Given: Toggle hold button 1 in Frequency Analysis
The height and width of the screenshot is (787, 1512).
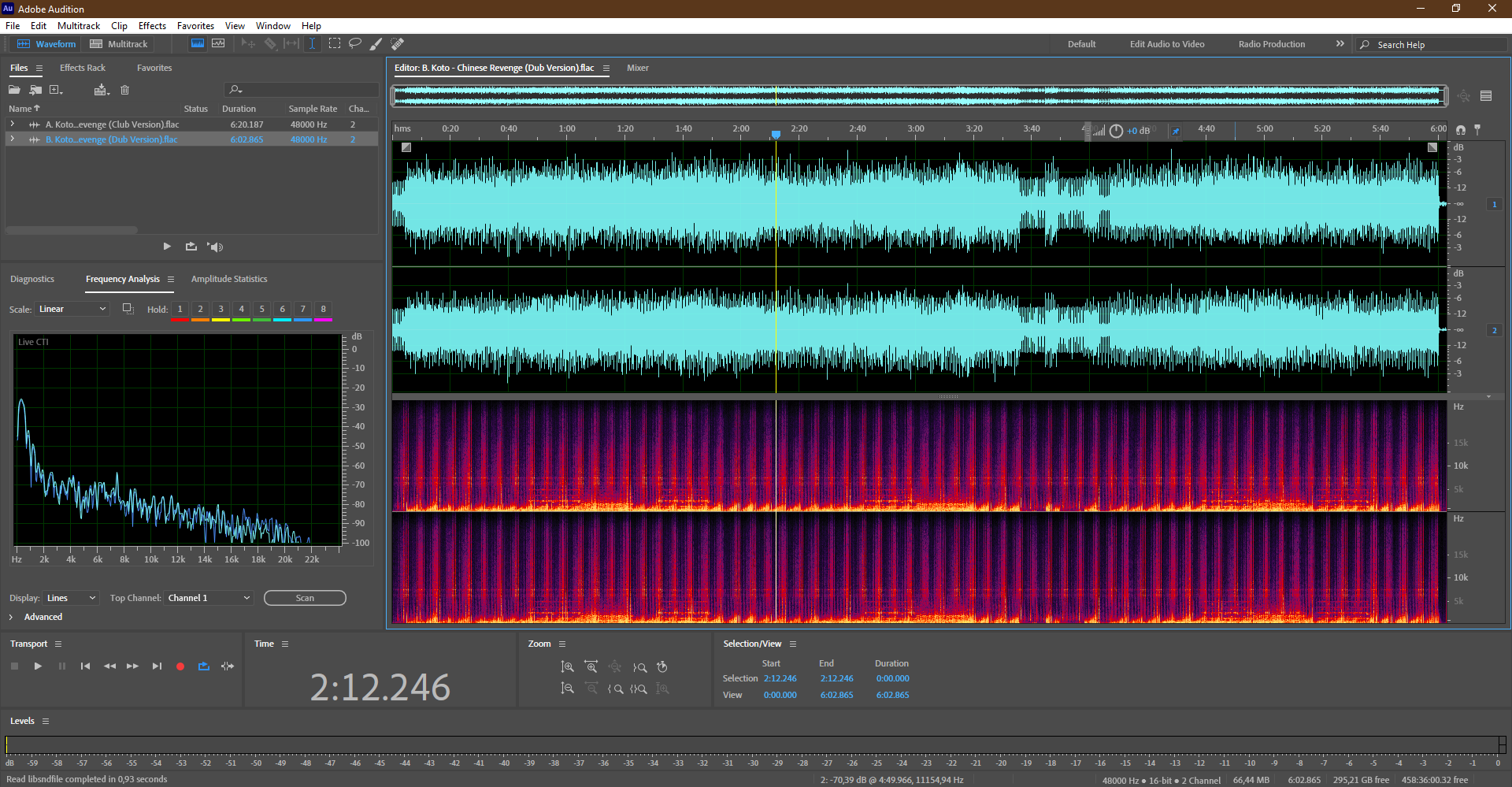Looking at the screenshot, I should [180, 310].
